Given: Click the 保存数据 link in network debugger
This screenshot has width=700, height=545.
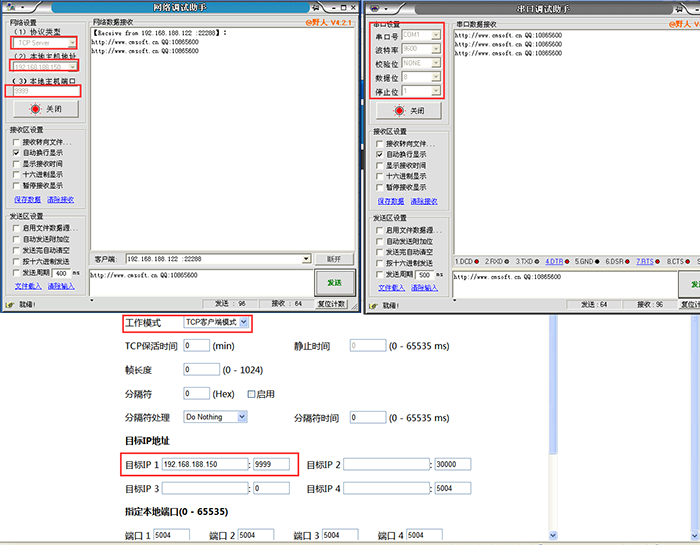Looking at the screenshot, I should [x=28, y=199].
